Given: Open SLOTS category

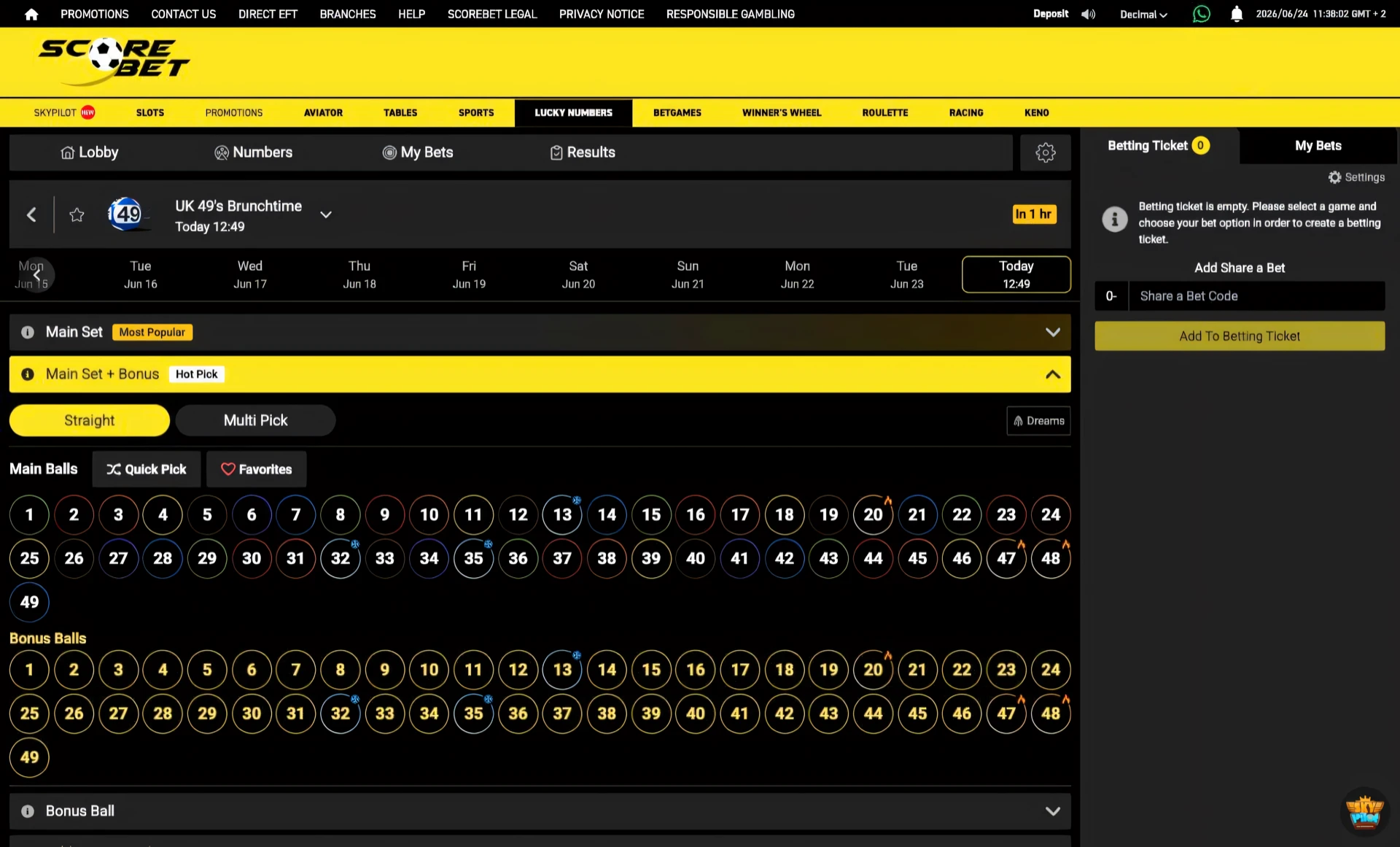Looking at the screenshot, I should coord(149,112).
